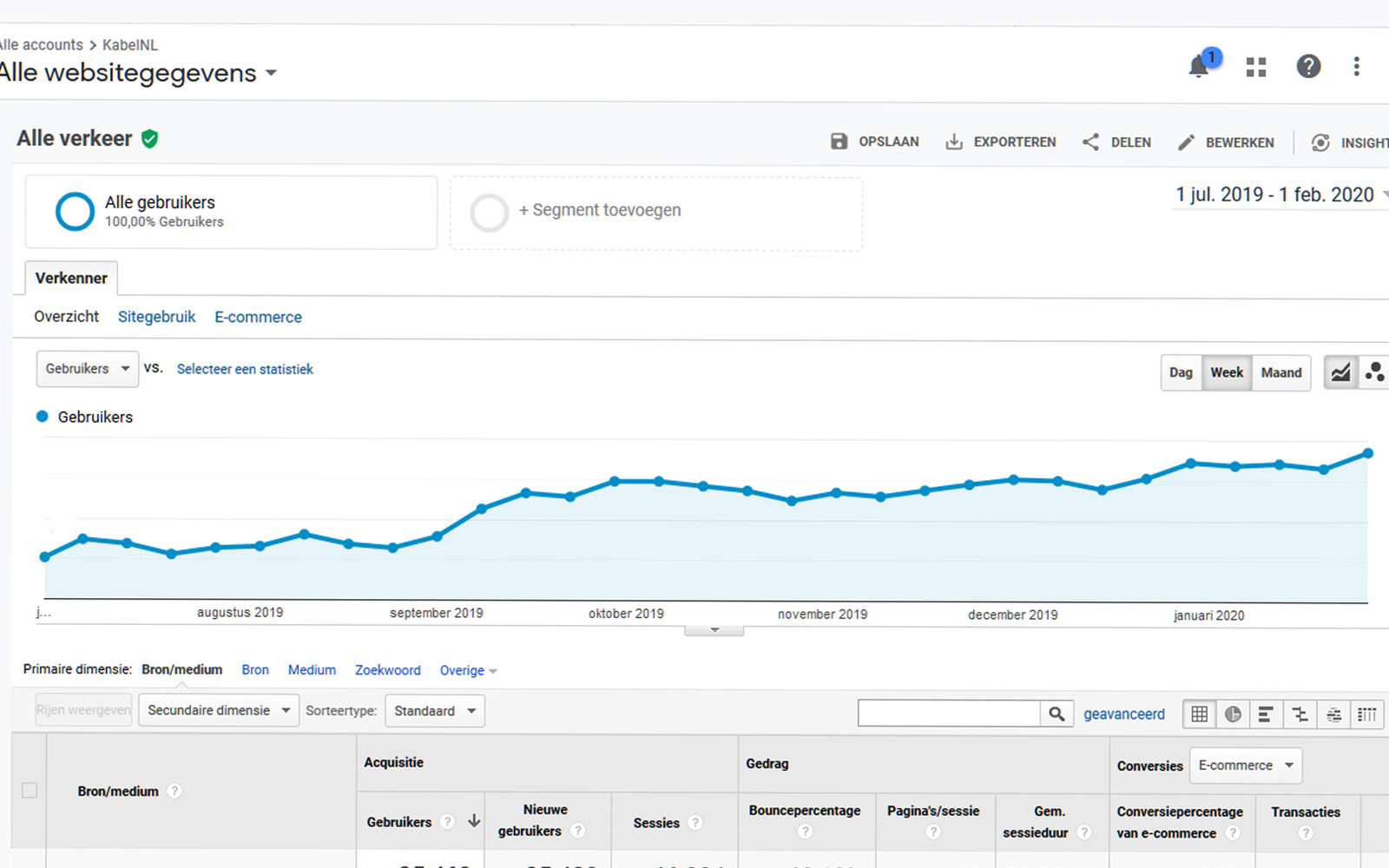Click the Bron/medium primary dimension label
The height and width of the screenshot is (868, 1389).
[x=181, y=669]
